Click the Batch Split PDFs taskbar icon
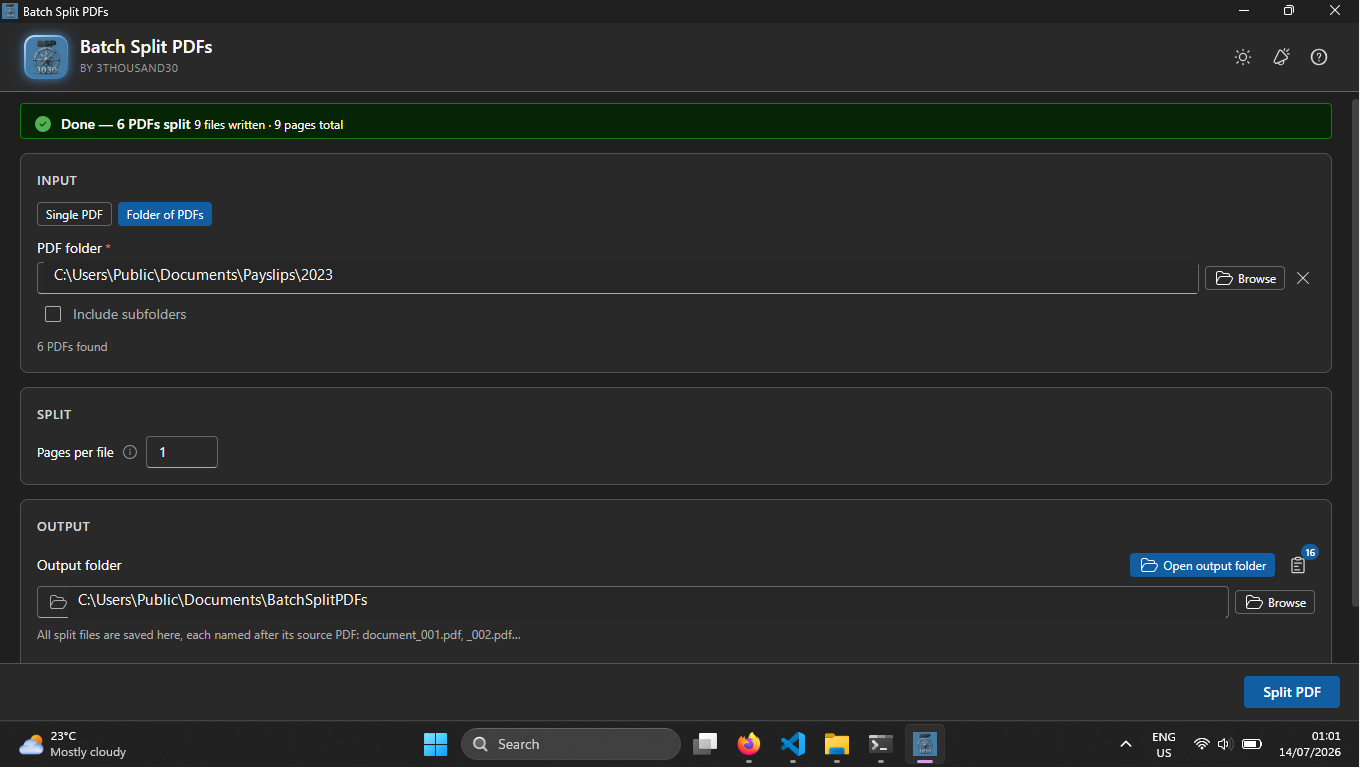Image resolution: width=1360 pixels, height=768 pixels. [925, 744]
